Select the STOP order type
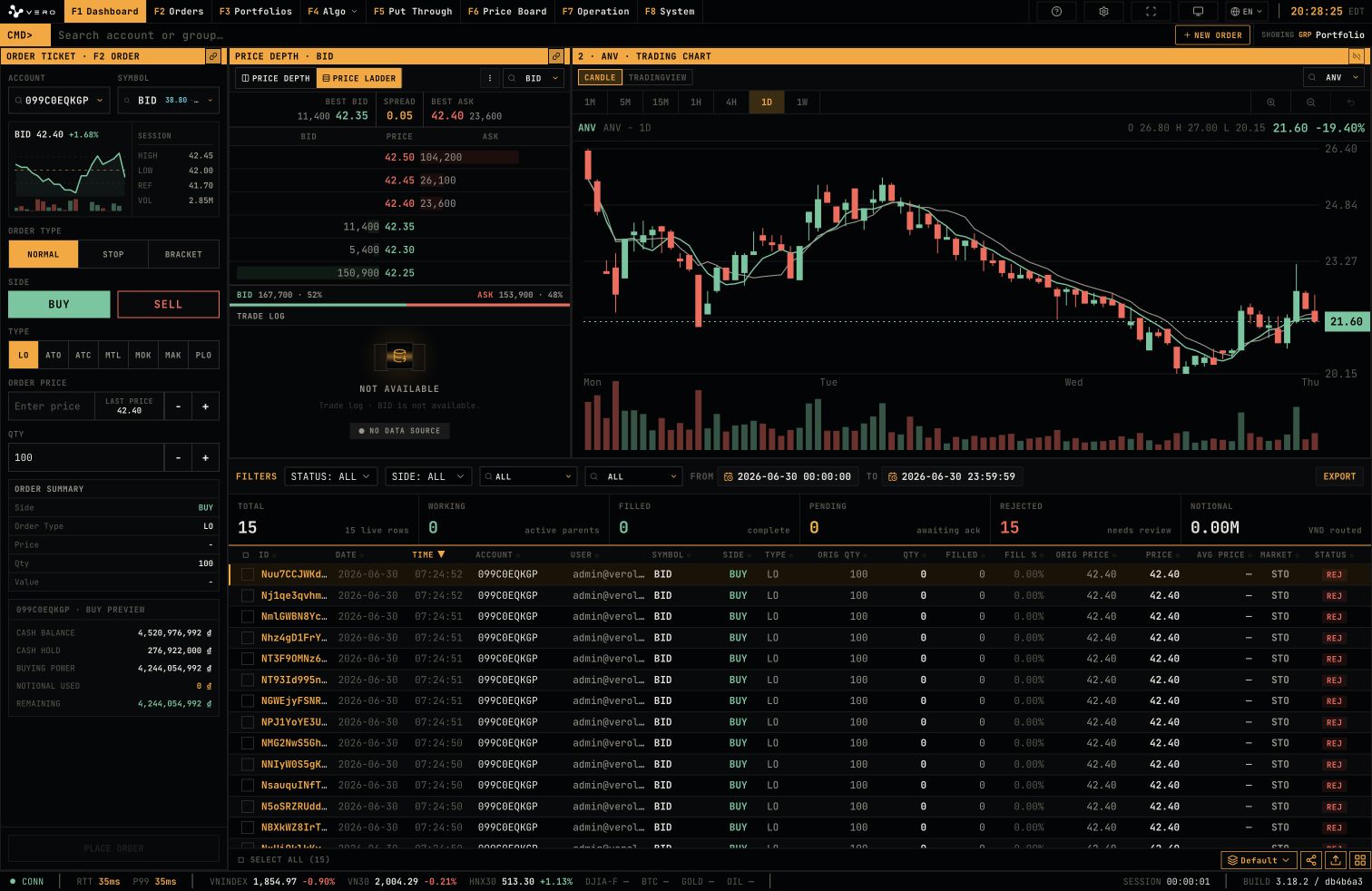 (x=113, y=254)
